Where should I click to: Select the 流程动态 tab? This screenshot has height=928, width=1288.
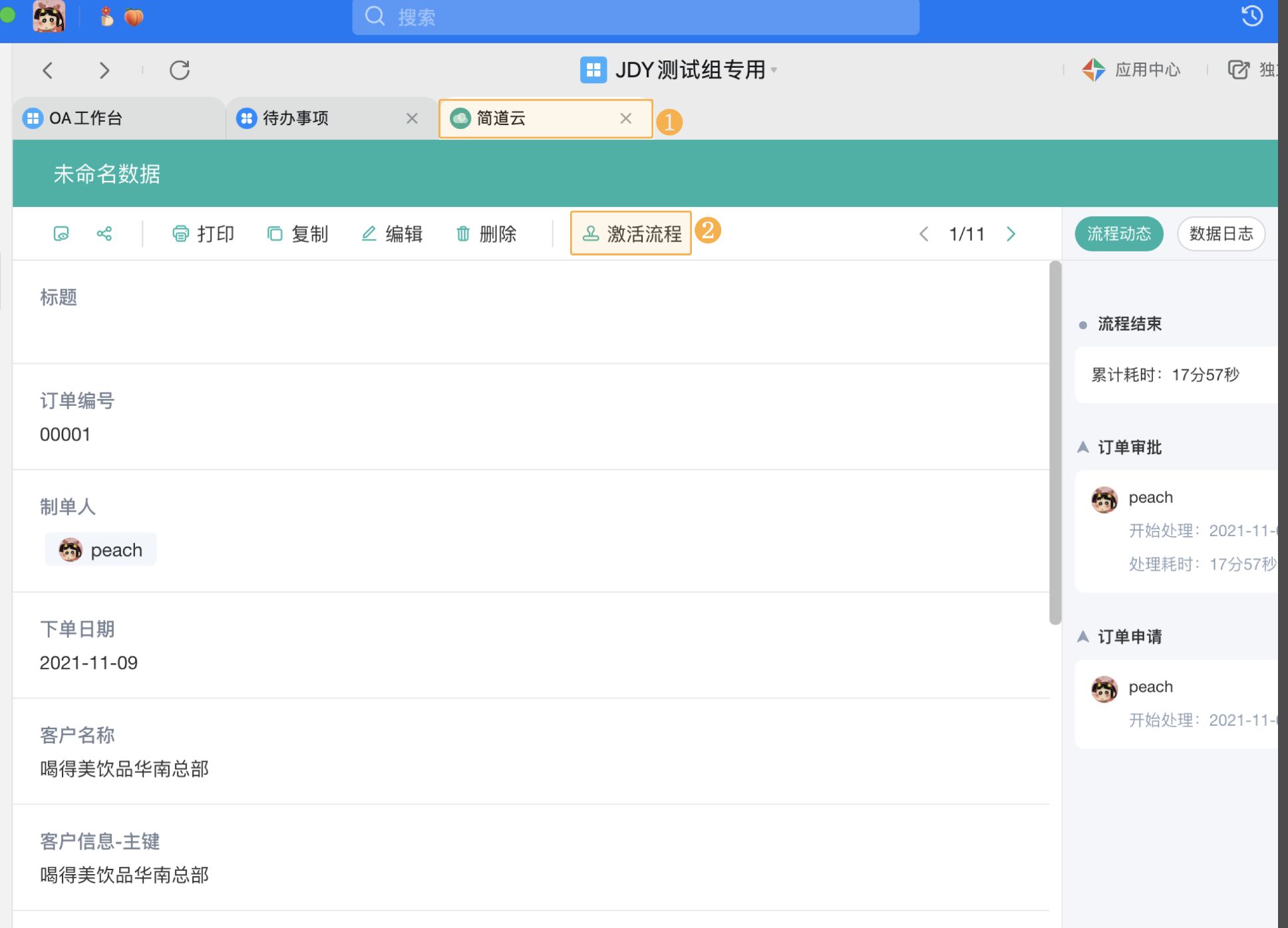1118,233
